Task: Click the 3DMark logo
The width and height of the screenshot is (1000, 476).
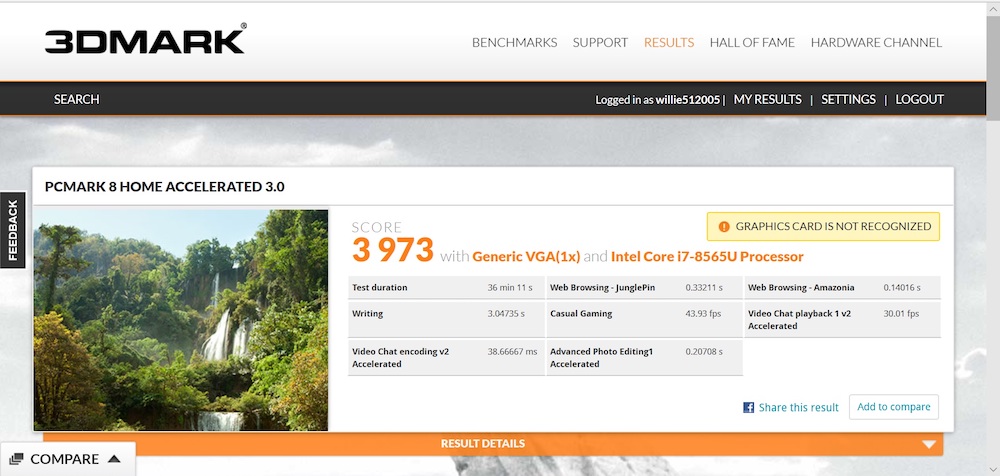Action: pos(145,41)
